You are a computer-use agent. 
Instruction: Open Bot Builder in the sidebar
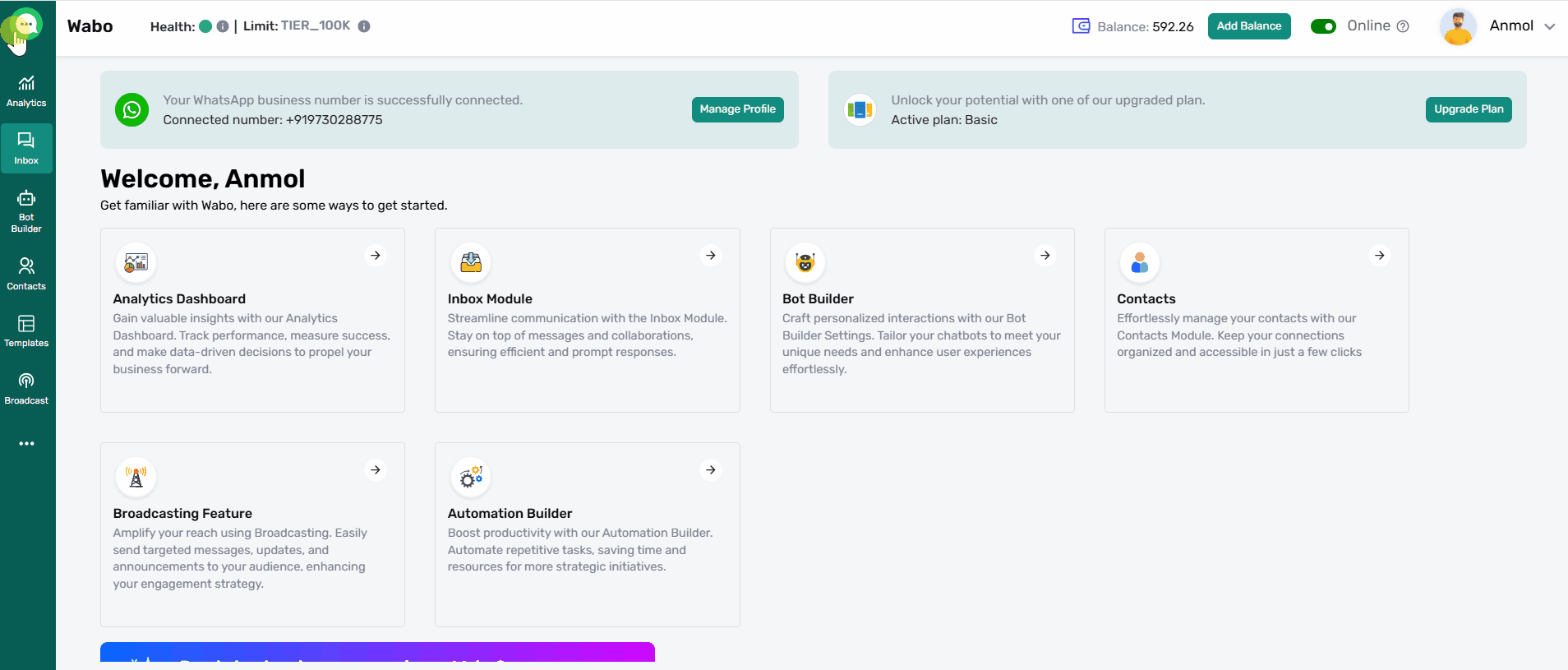pos(26,211)
